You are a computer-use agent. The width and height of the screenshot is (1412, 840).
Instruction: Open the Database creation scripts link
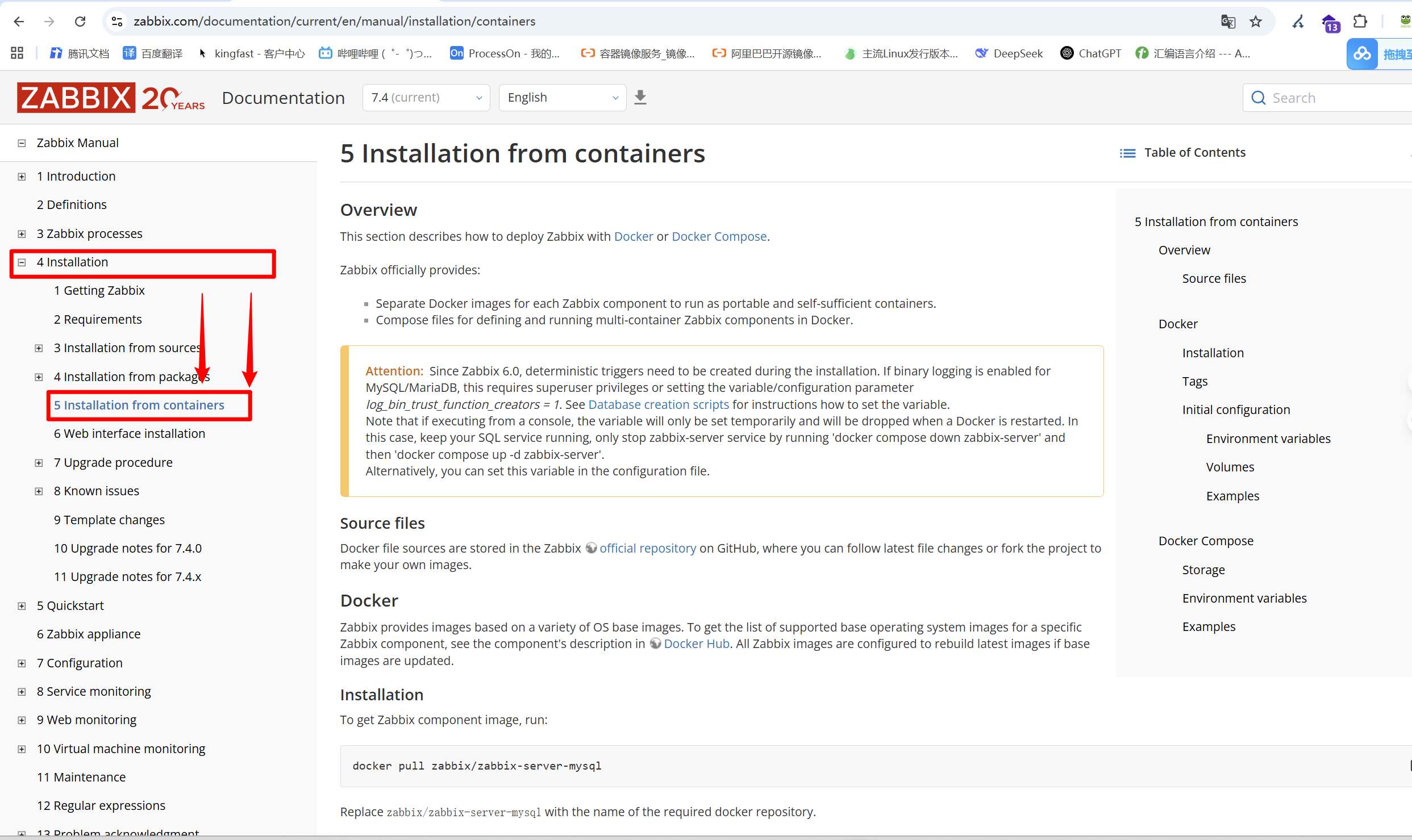[x=659, y=405]
